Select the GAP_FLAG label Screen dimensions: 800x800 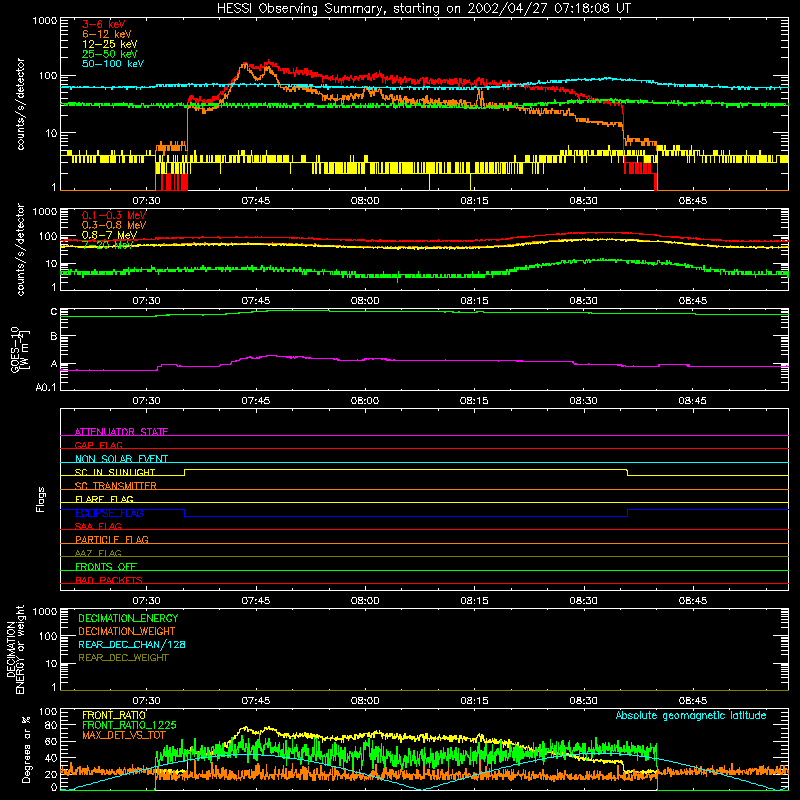(98, 445)
